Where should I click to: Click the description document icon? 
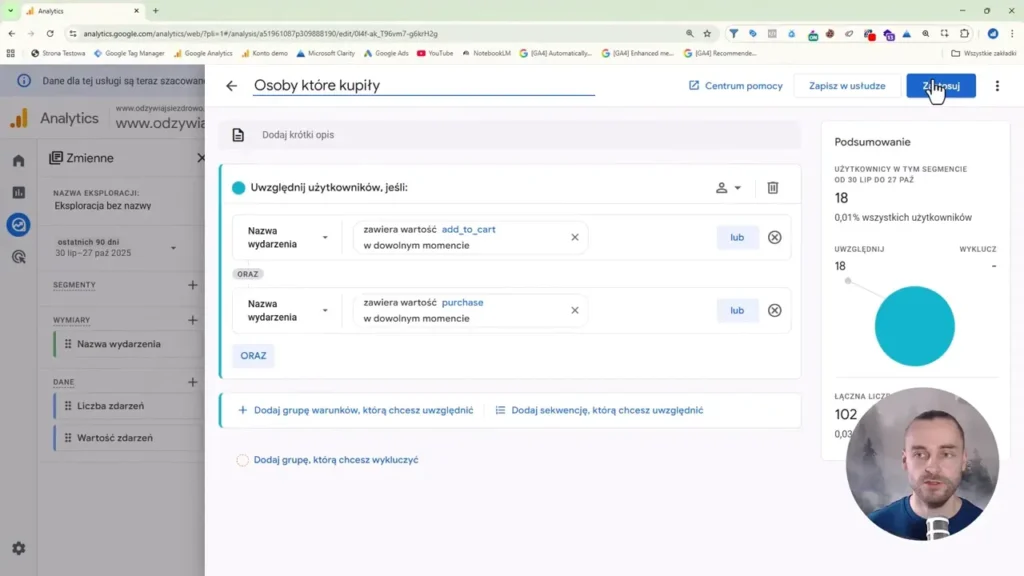click(238, 135)
